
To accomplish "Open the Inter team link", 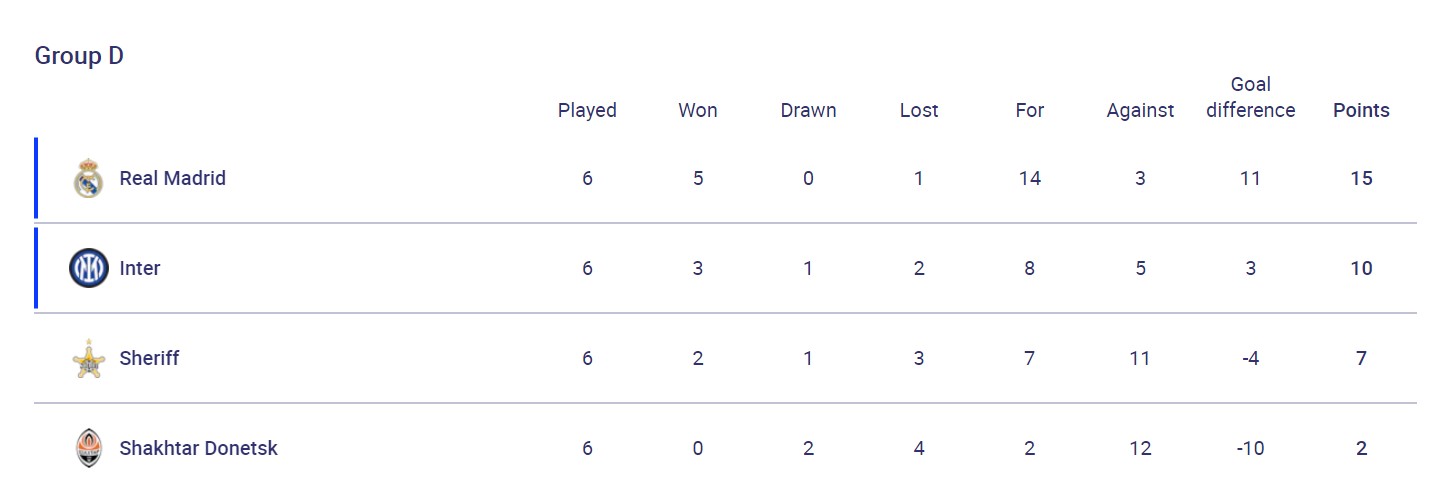I will tap(140, 268).
